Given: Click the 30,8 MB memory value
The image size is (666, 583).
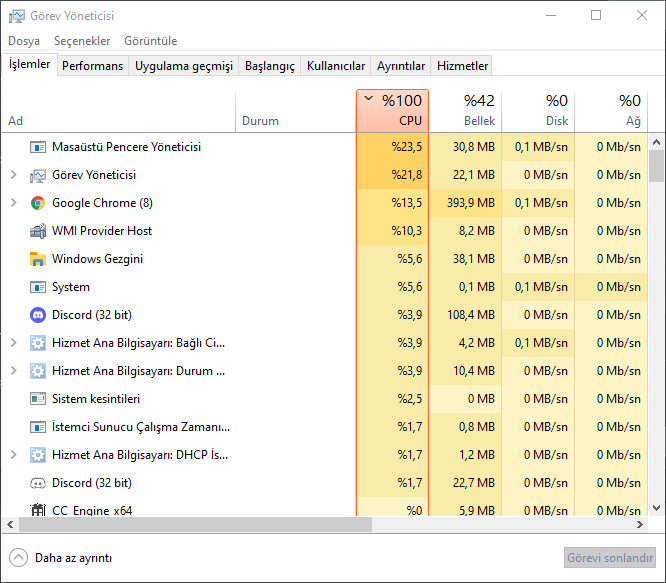Looking at the screenshot, I should [x=474, y=147].
